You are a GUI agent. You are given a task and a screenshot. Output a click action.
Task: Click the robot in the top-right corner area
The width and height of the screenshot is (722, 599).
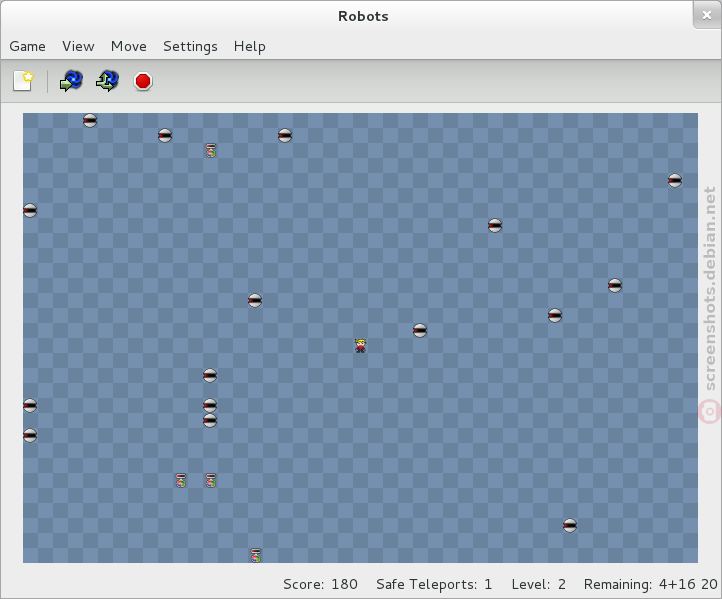coord(675,180)
